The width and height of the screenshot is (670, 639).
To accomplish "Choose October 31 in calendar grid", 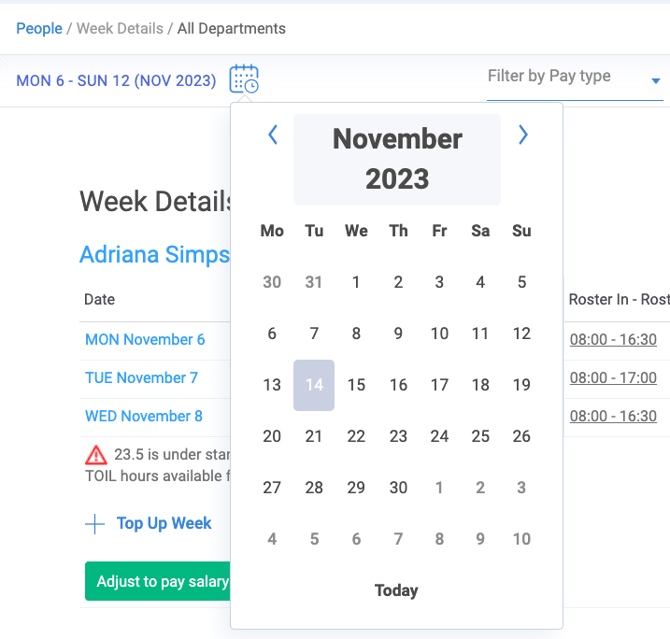I will click(314, 282).
